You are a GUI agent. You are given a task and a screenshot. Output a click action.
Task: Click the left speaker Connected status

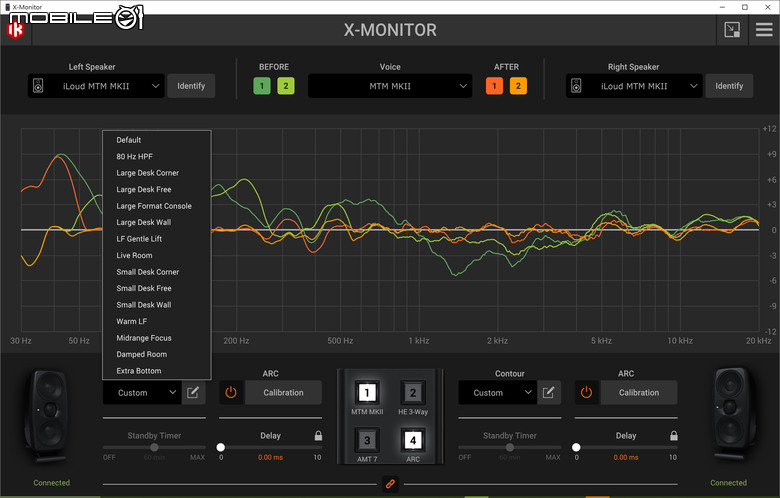coord(52,483)
